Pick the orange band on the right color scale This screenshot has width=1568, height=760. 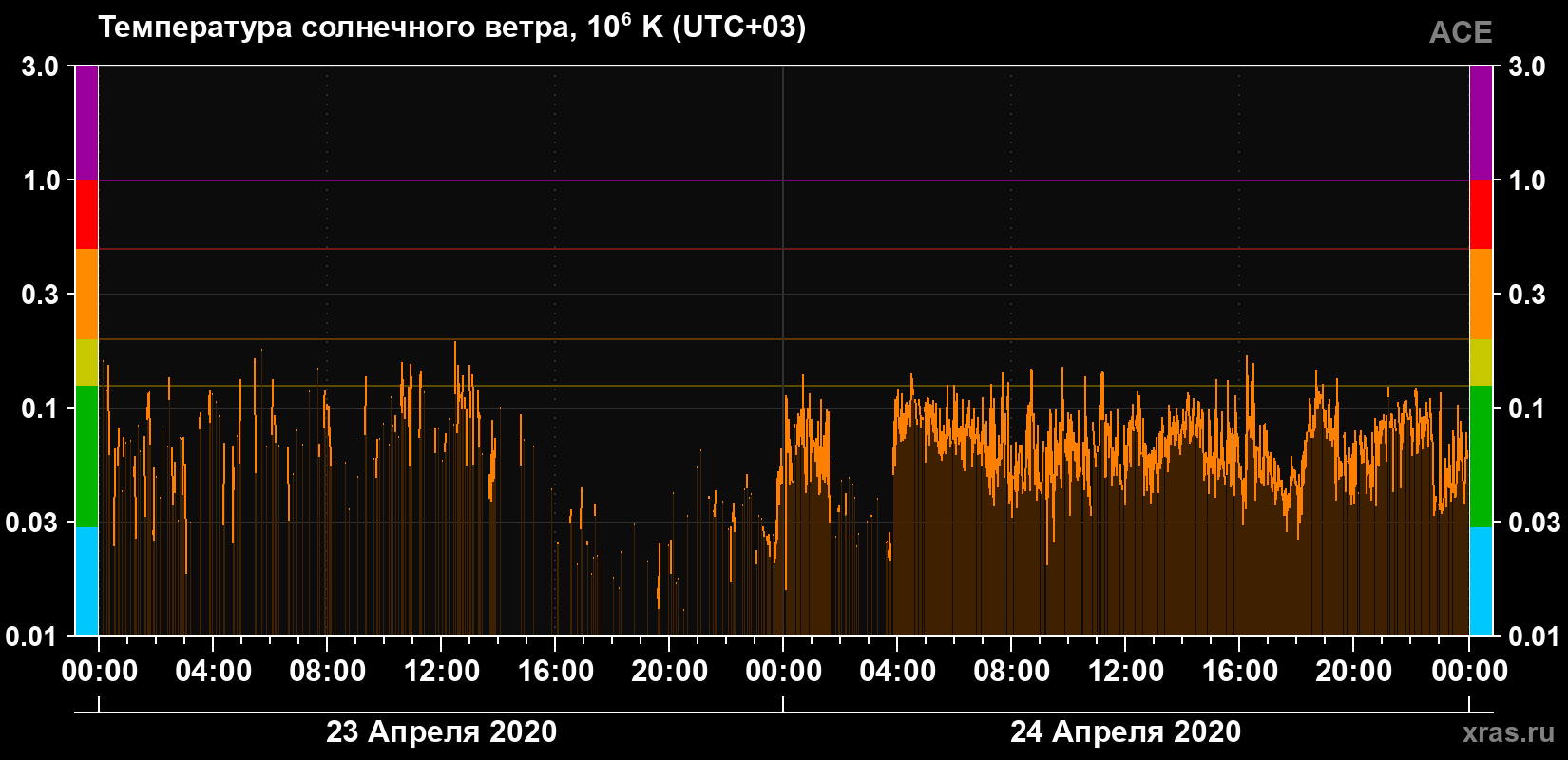pos(1481,294)
